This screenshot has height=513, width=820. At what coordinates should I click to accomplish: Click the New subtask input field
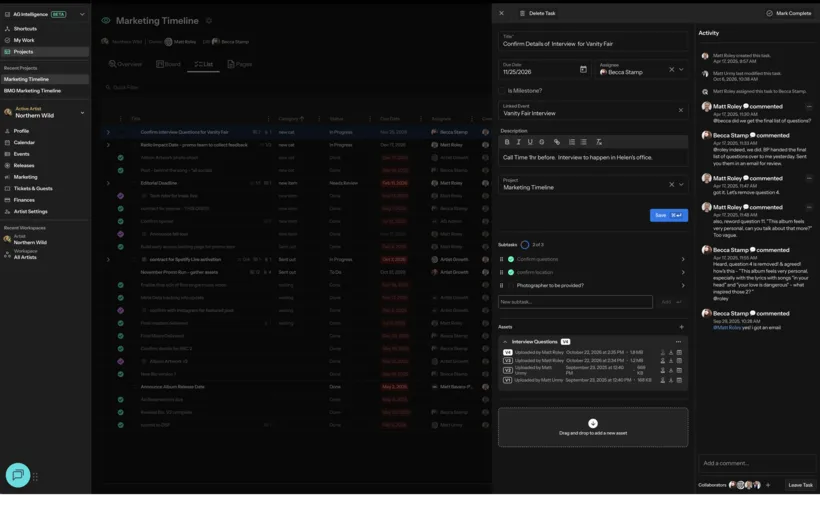(575, 302)
